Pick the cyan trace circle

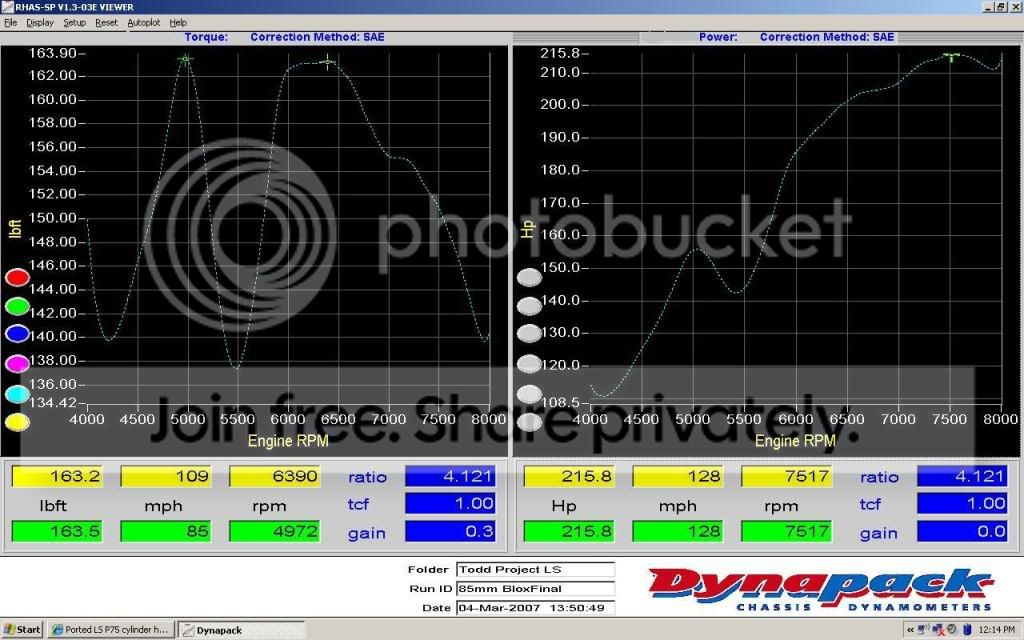[17, 394]
